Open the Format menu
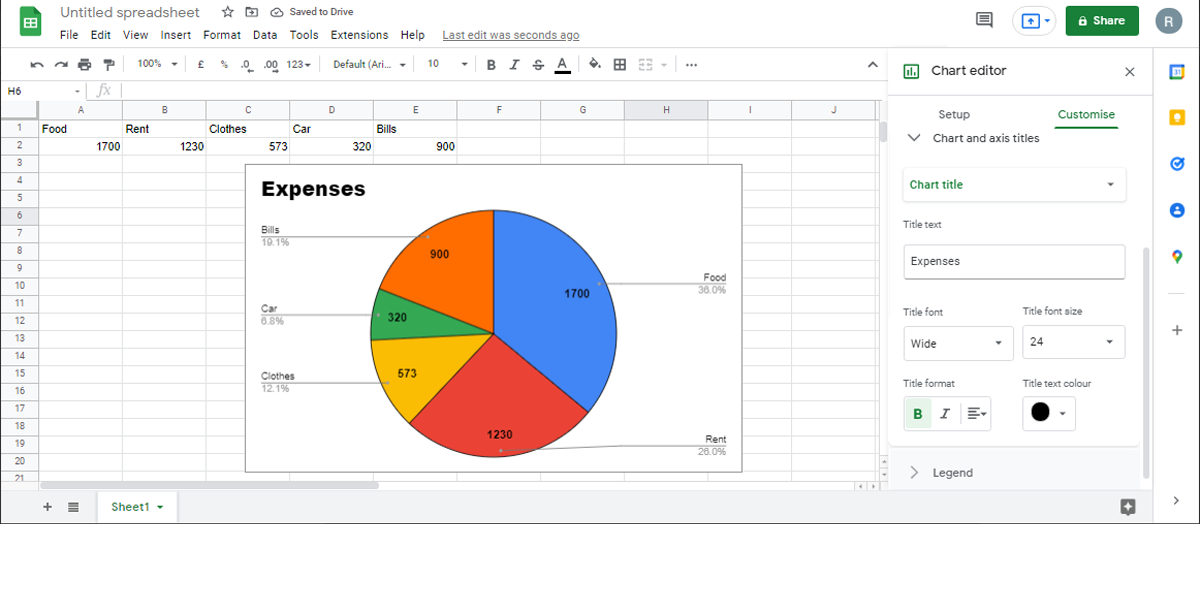The width and height of the screenshot is (1200, 600). 222,35
